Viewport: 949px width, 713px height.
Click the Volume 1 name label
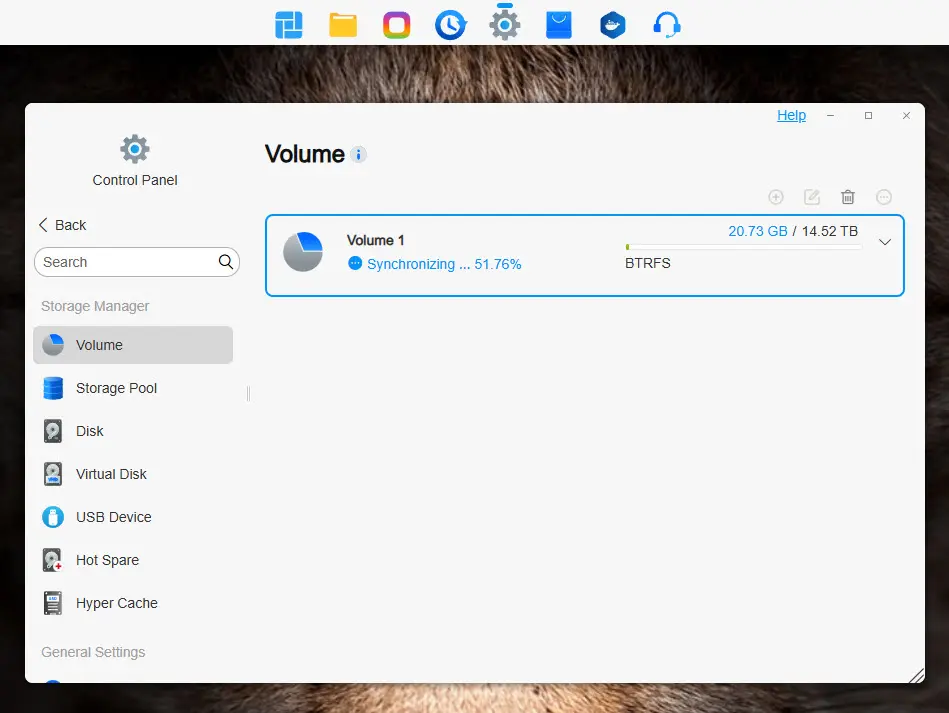tap(375, 240)
